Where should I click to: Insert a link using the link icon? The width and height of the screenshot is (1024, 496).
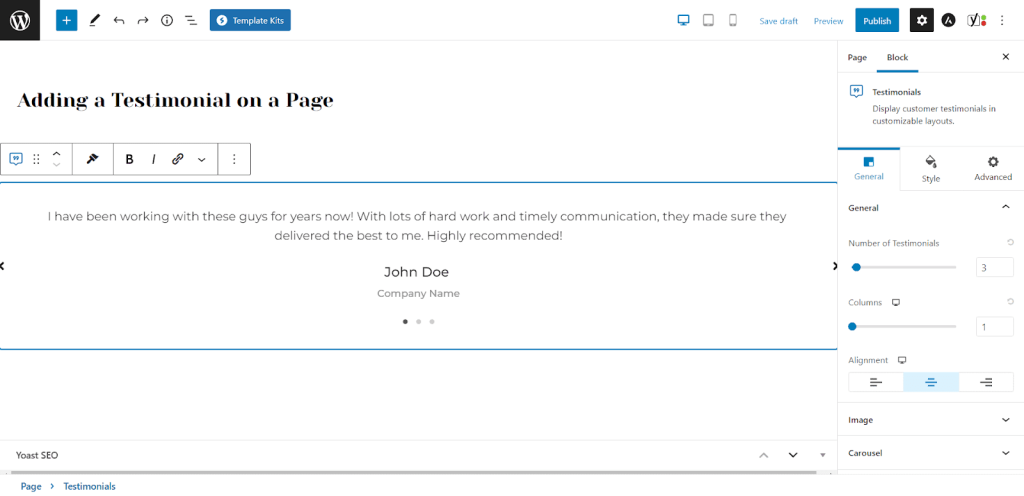178,159
